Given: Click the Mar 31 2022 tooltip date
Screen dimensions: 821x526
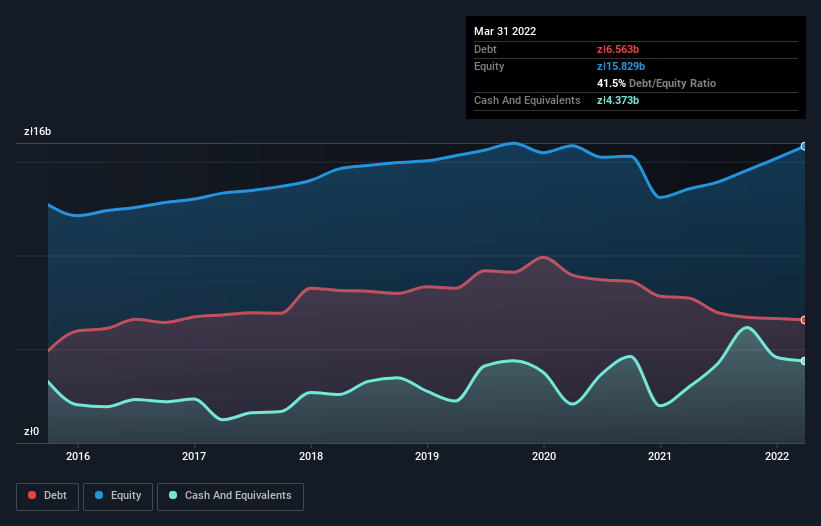Looking at the screenshot, I should (505, 31).
